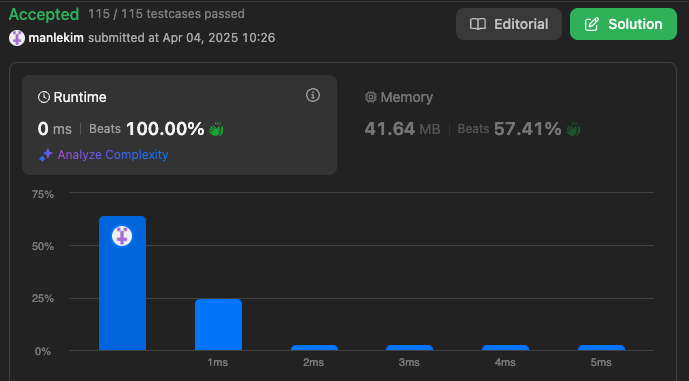Viewport: 689px width, 381px height.
Task: Click the '1ms' x-axis label
Action: click(218, 363)
